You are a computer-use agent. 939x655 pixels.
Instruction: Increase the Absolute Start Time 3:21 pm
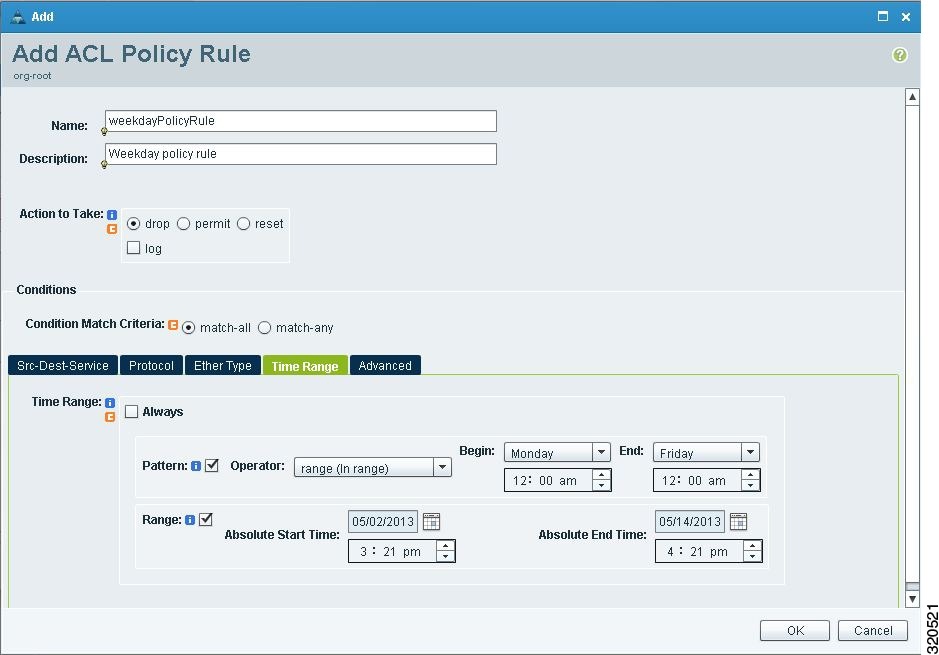point(446,545)
